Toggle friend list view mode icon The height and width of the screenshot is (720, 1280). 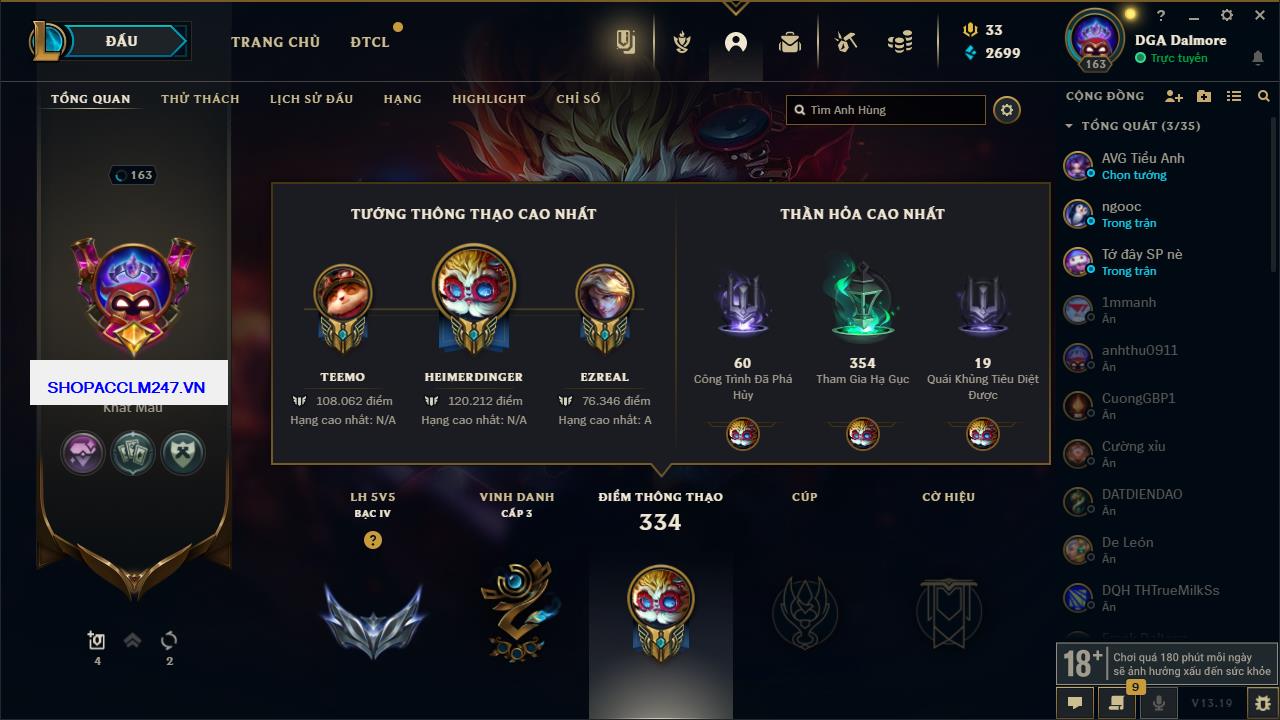tap(1234, 96)
